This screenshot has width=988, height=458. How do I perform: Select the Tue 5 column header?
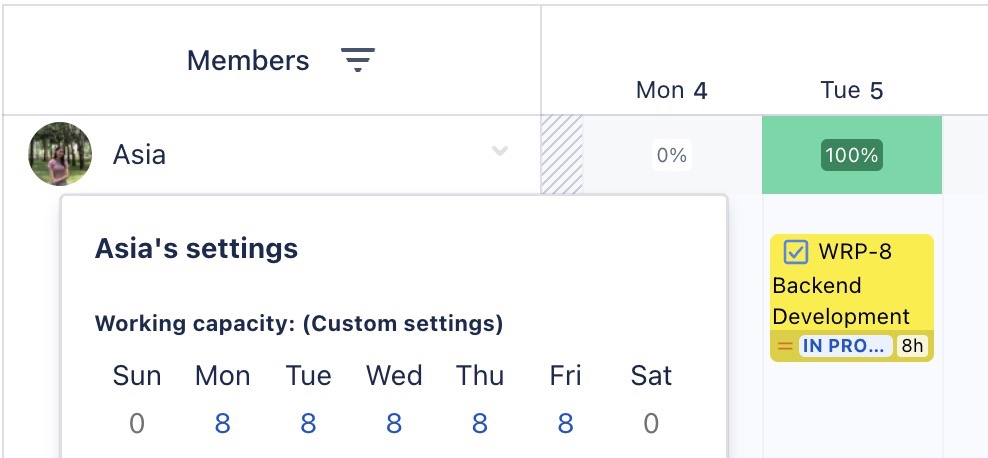click(852, 91)
